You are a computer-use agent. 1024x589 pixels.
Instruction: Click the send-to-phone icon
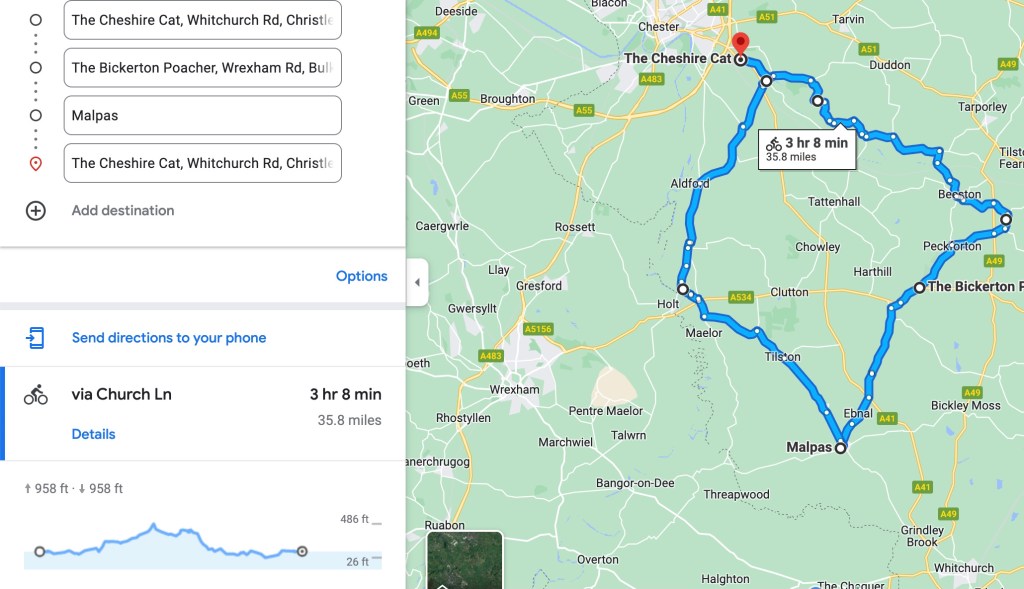(36, 338)
